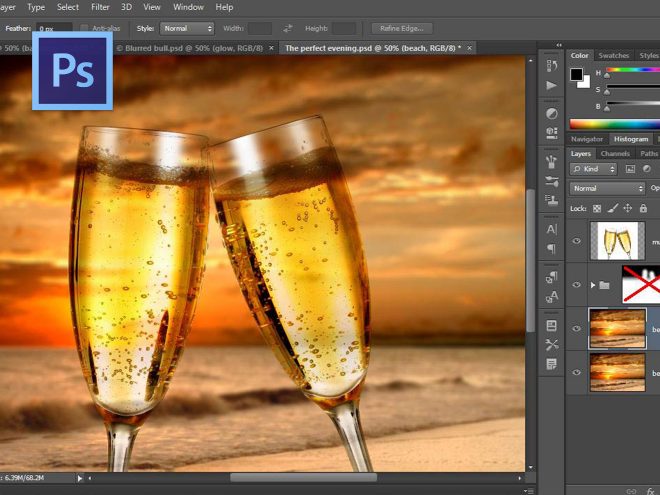Click the lock all padlock icon

pos(642,208)
